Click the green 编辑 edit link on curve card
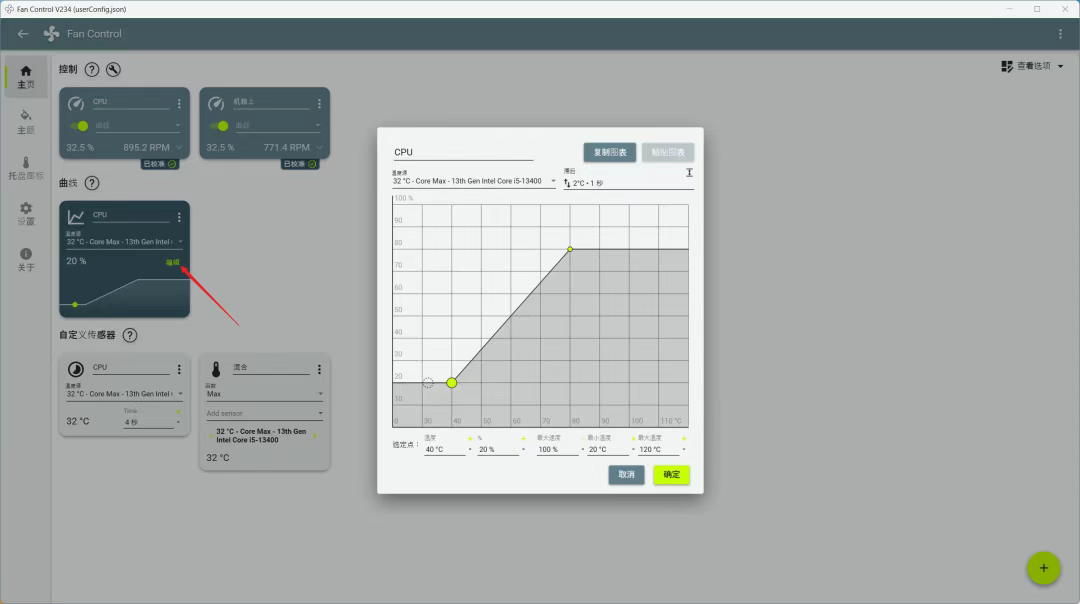Viewport: 1080px width, 604px height. coord(172,262)
